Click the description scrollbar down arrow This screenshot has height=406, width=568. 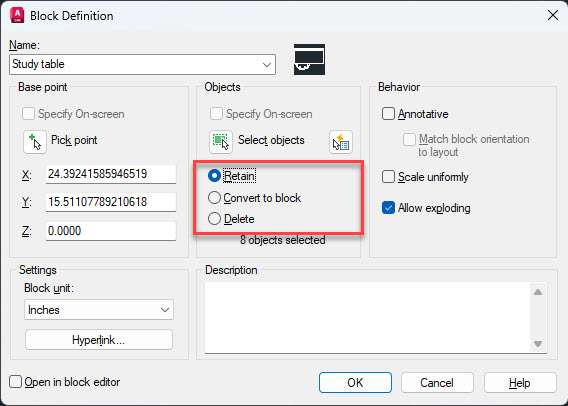click(538, 343)
